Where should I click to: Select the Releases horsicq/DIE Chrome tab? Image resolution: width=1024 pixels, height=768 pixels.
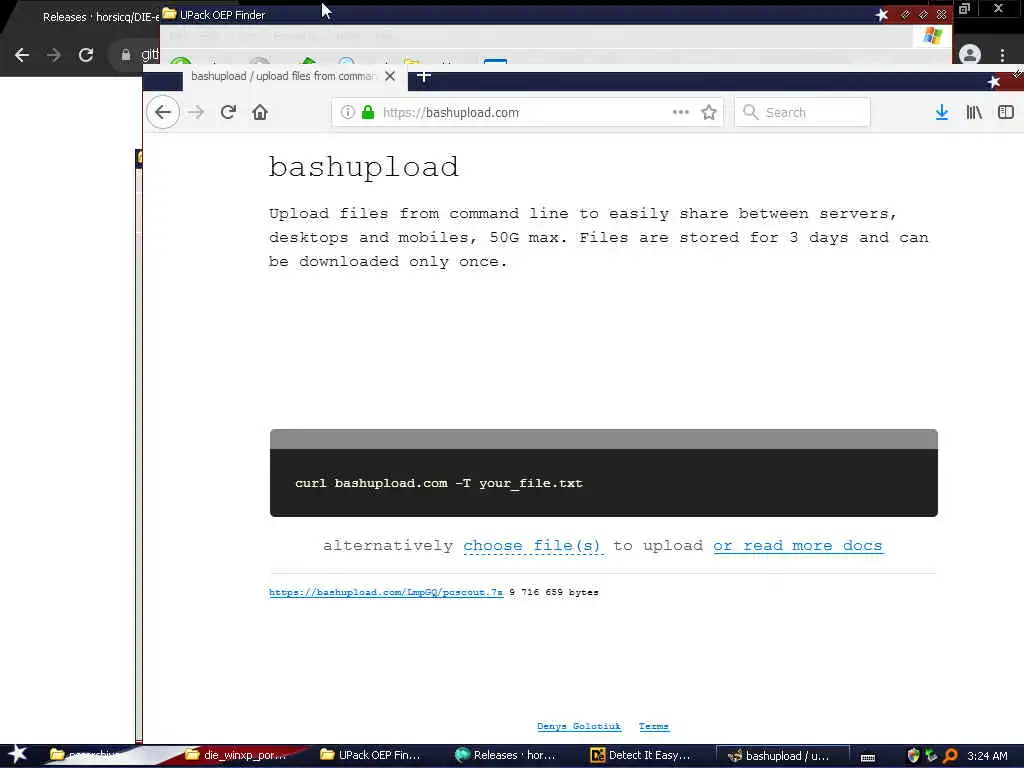coord(98,17)
